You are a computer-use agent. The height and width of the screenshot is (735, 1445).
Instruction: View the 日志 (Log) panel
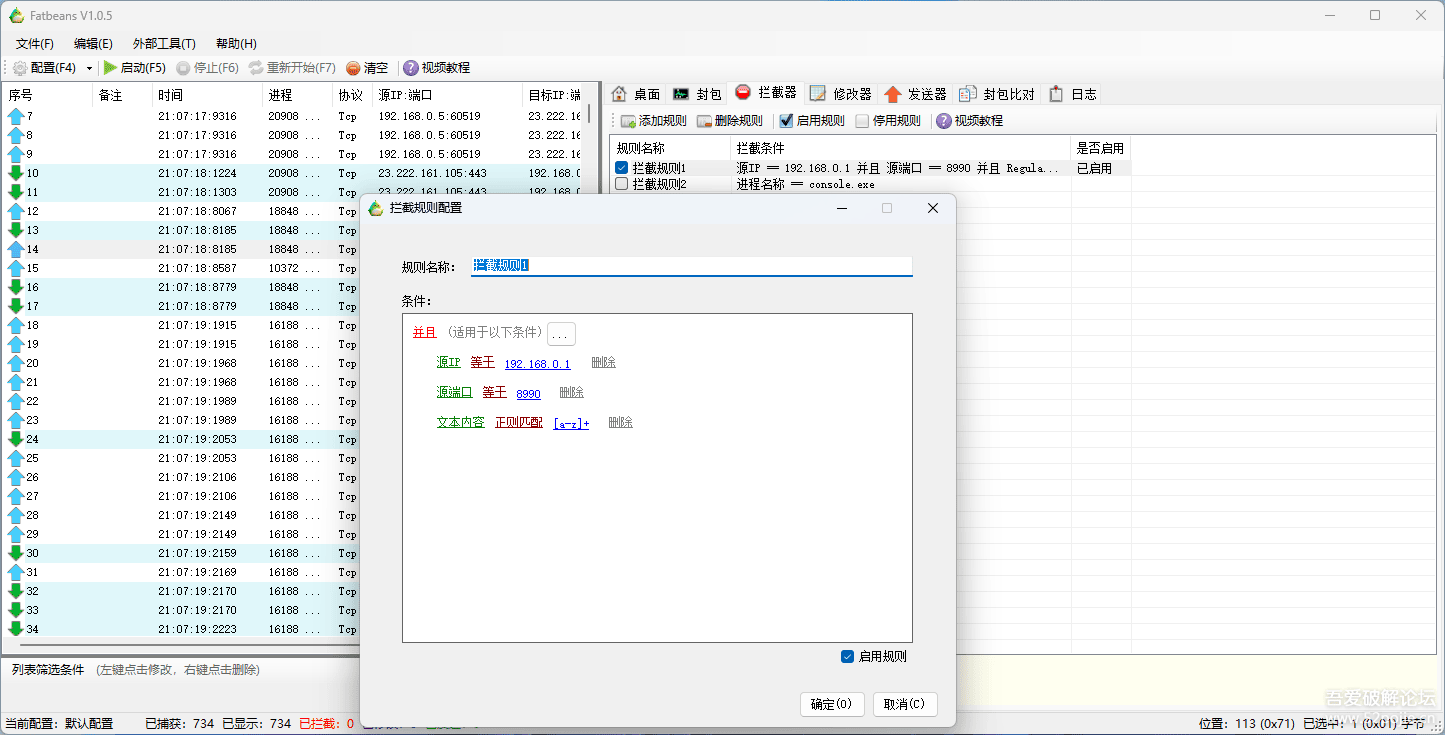1073,92
